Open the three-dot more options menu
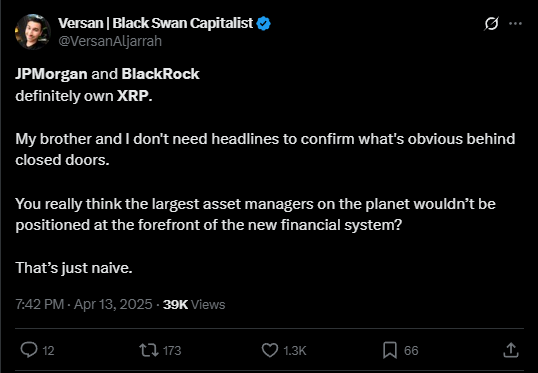 (x=515, y=23)
